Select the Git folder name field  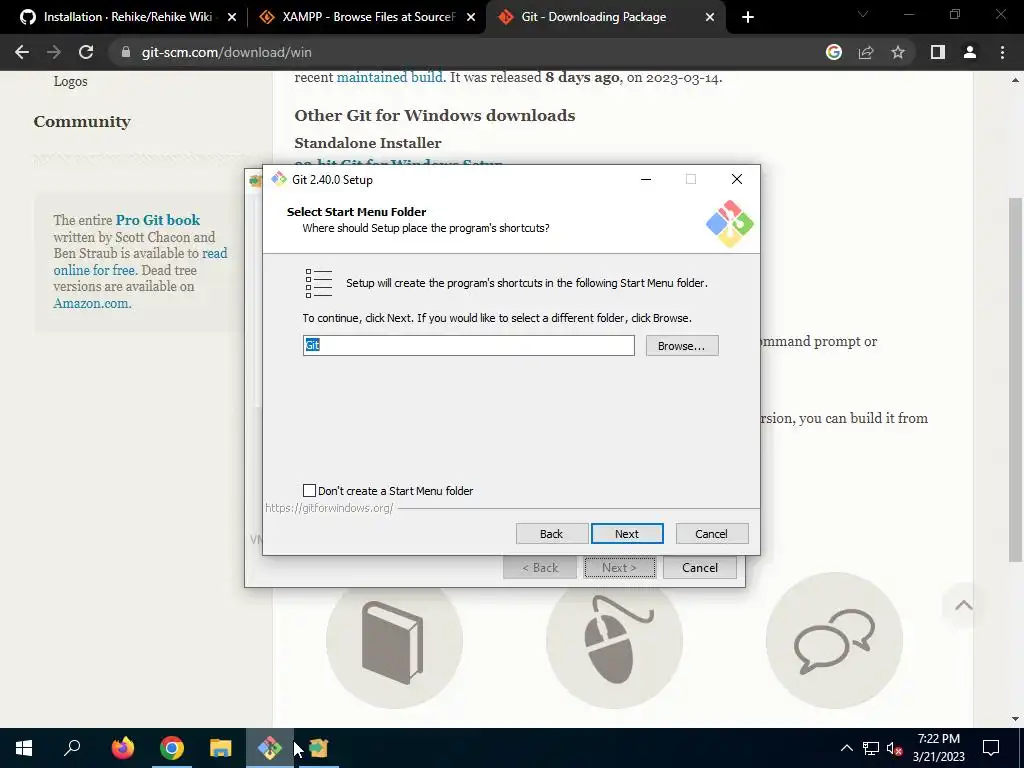469,345
